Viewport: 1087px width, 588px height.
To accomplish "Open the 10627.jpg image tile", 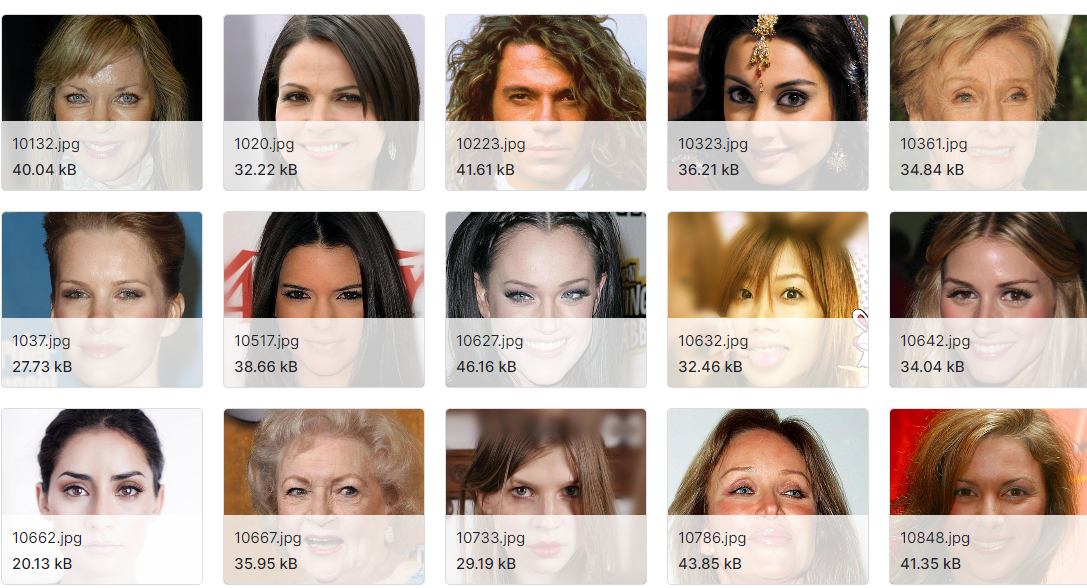I will (546, 300).
